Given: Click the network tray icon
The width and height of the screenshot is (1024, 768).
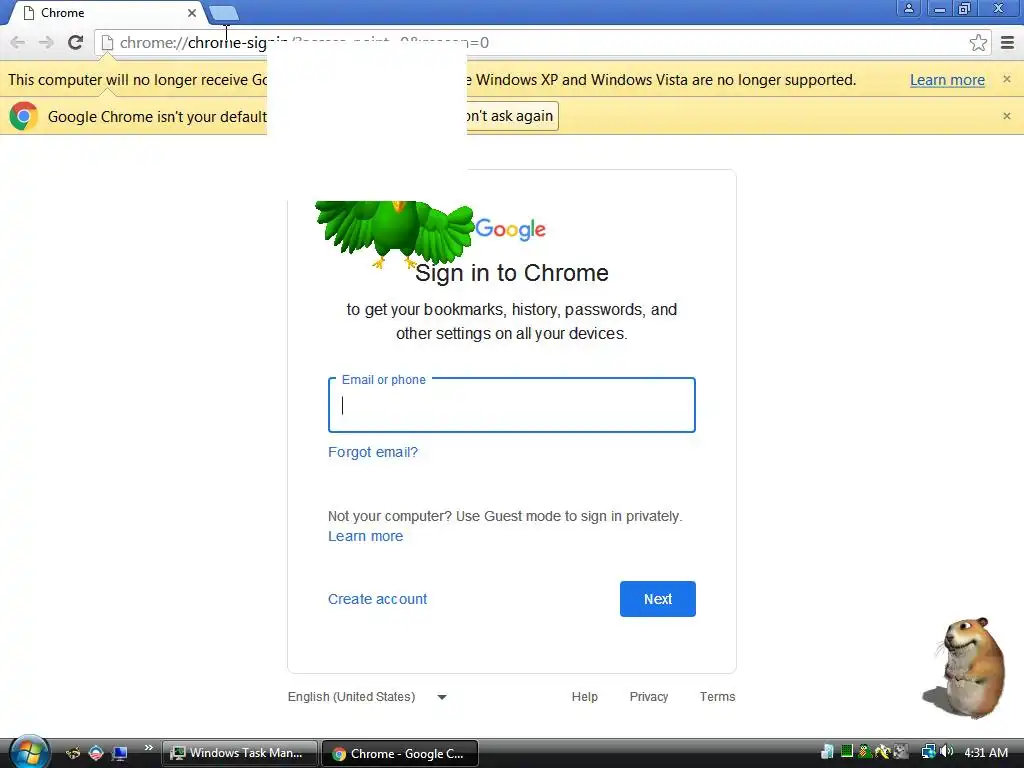Looking at the screenshot, I should pyautogui.click(x=927, y=752).
